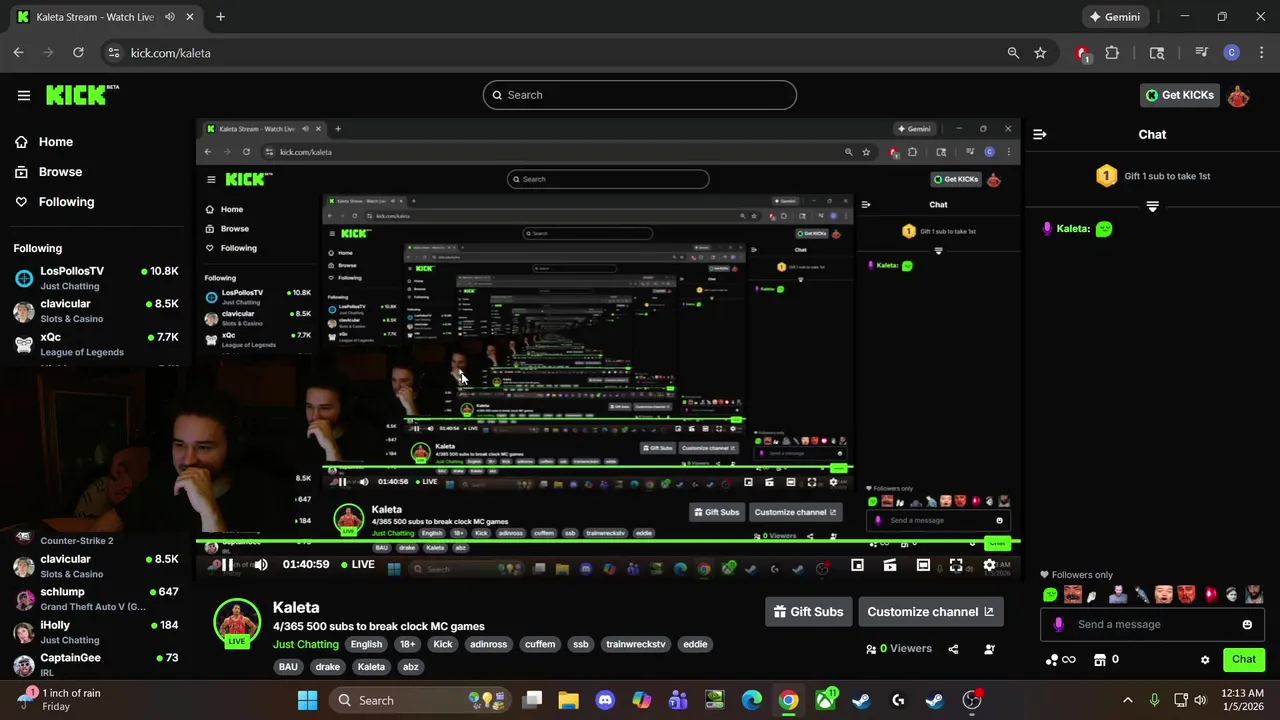
Task: Pause the live stream
Action: [x=227, y=565]
